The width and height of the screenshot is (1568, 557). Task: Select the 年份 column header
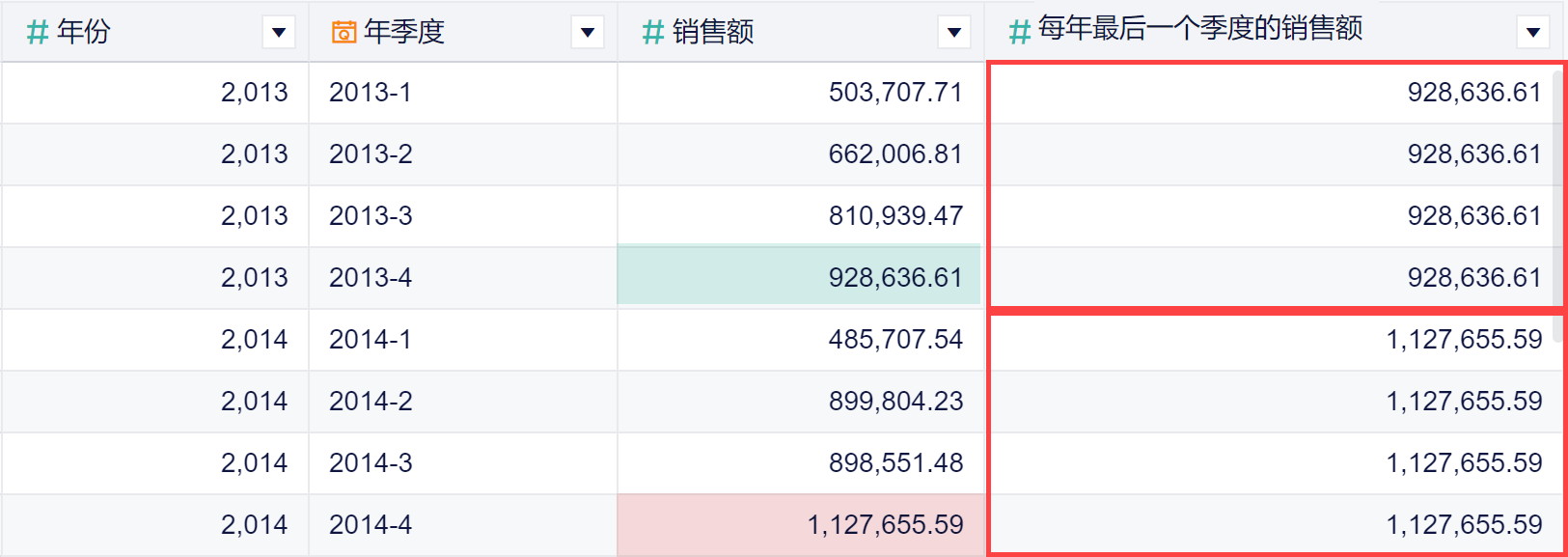point(84,32)
